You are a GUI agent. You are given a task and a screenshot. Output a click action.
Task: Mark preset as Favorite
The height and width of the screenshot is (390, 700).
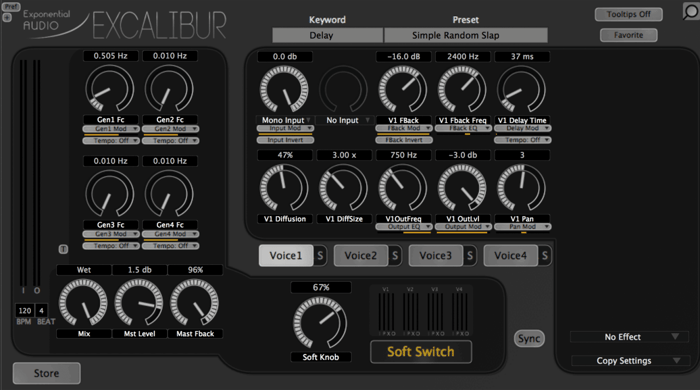[629, 35]
